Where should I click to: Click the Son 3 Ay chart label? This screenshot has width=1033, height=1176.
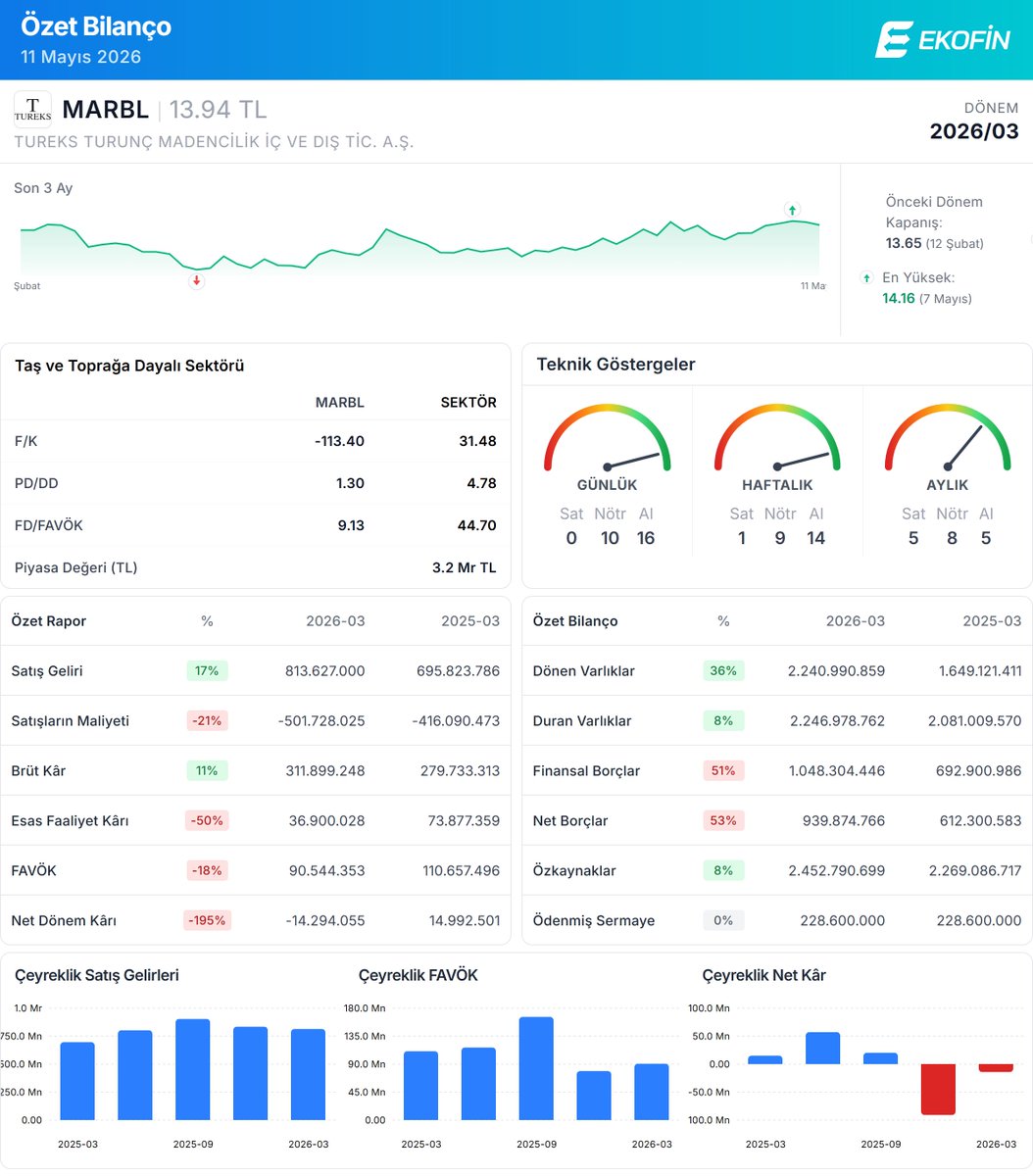tap(43, 188)
